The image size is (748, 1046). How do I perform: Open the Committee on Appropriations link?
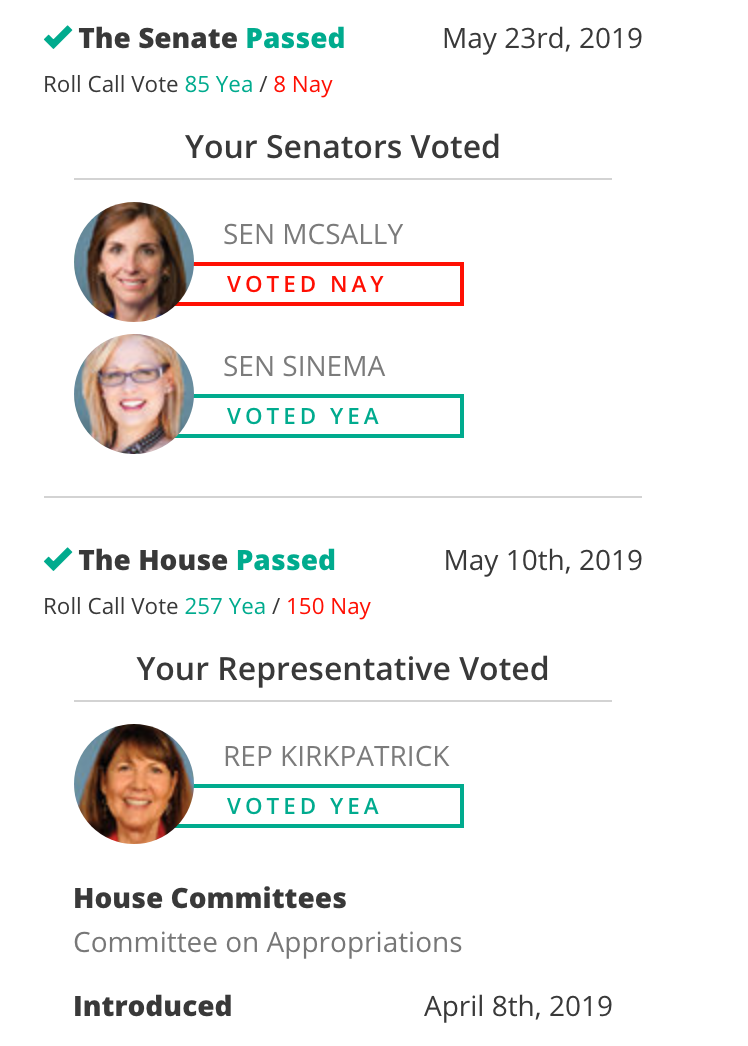pyautogui.click(x=268, y=943)
